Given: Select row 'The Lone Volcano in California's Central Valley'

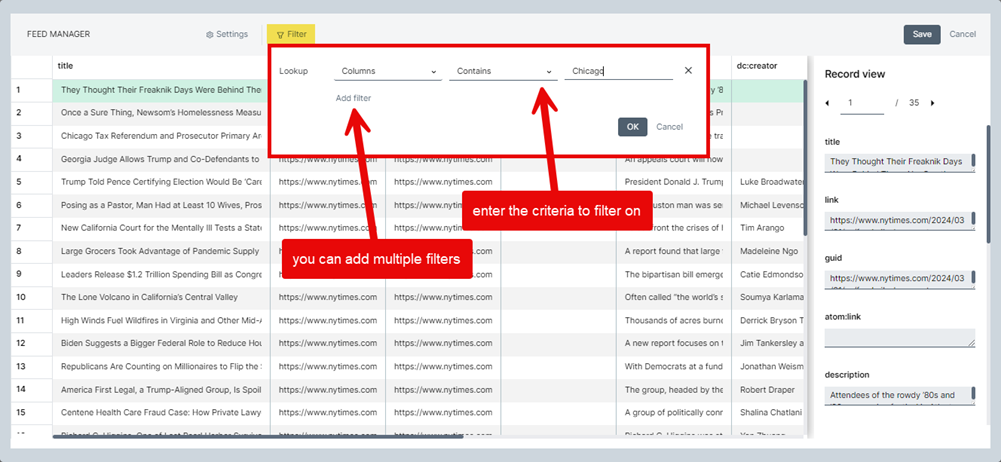Looking at the screenshot, I should (162, 297).
